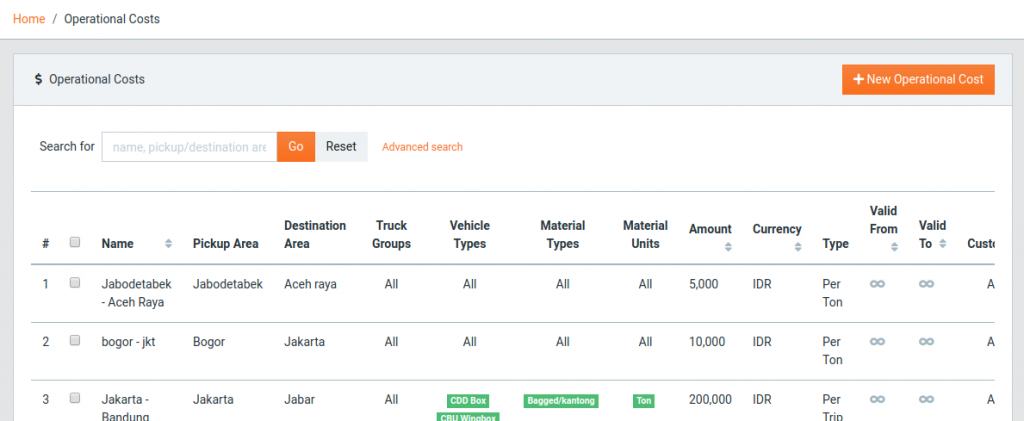Click the CBU Wingbox vehicle tag
This screenshot has width=1024, height=421.
(x=468, y=417)
